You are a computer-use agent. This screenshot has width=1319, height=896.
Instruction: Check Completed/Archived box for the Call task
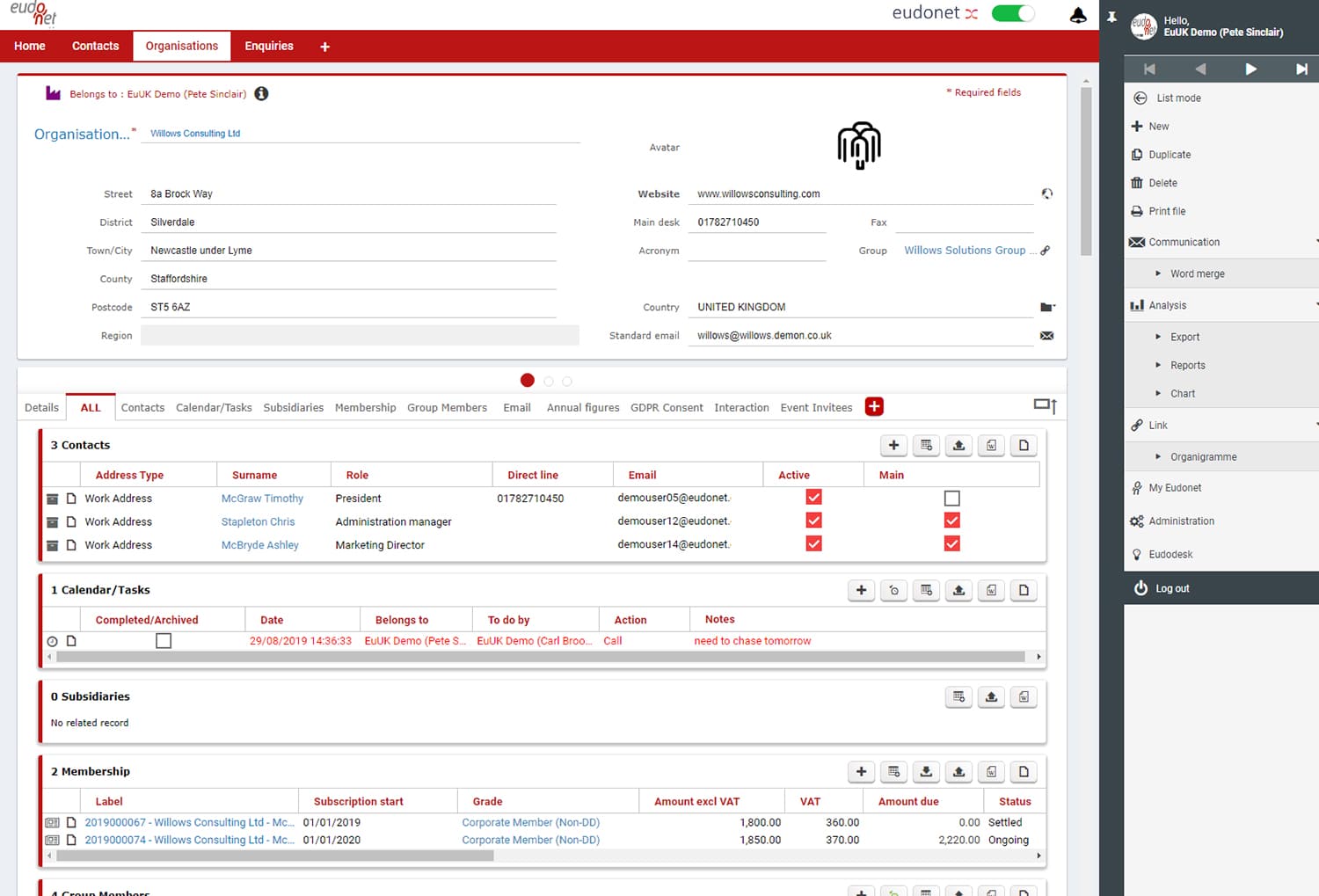click(x=164, y=641)
